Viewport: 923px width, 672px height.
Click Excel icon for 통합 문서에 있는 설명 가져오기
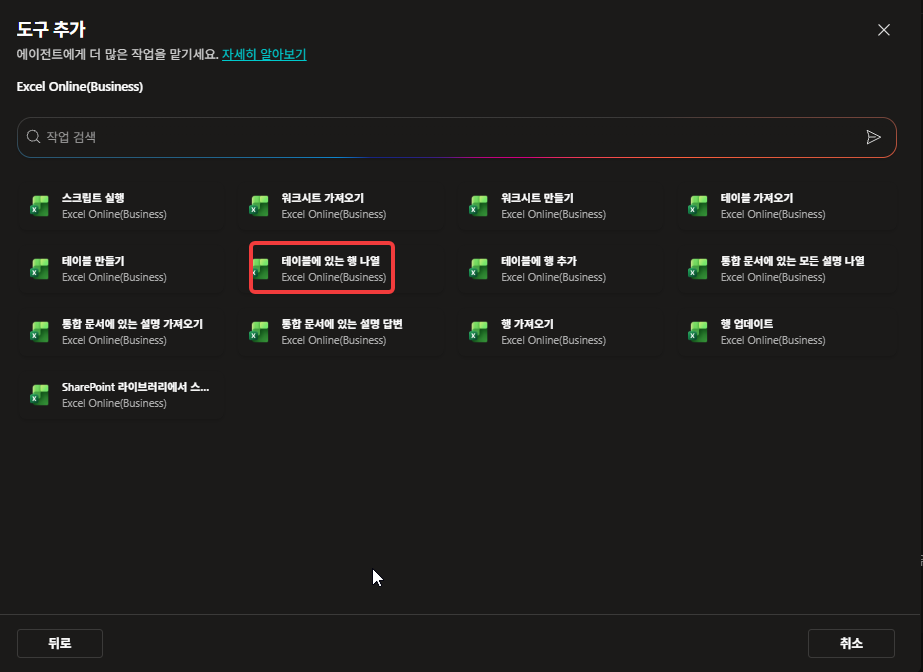tap(39, 332)
